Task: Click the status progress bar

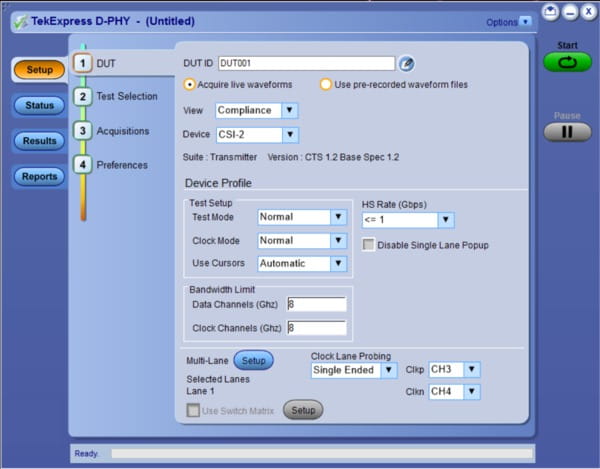Action: (321, 454)
